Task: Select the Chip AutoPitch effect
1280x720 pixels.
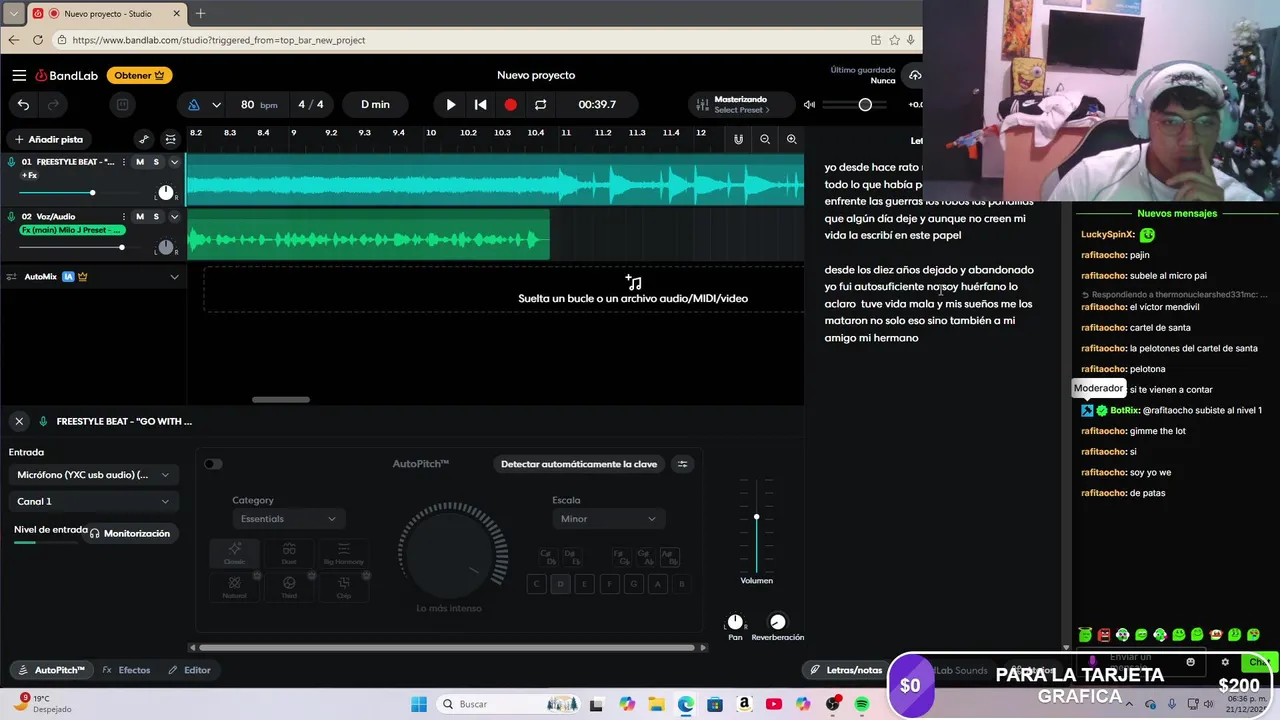Action: 343,587
